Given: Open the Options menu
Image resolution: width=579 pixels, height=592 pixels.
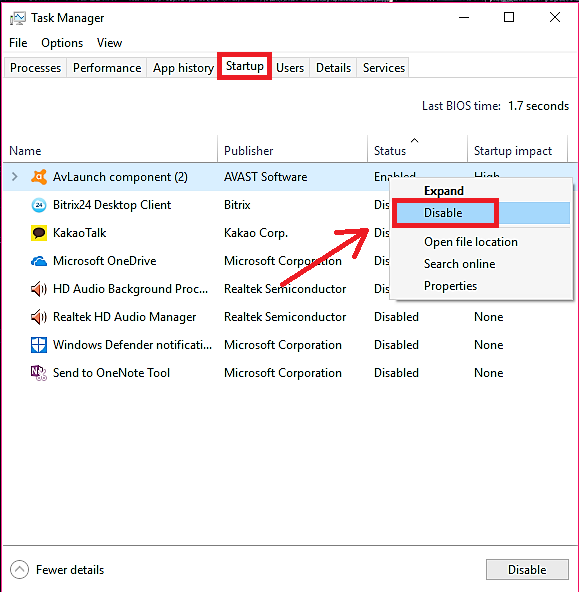Looking at the screenshot, I should pyautogui.click(x=62, y=43).
